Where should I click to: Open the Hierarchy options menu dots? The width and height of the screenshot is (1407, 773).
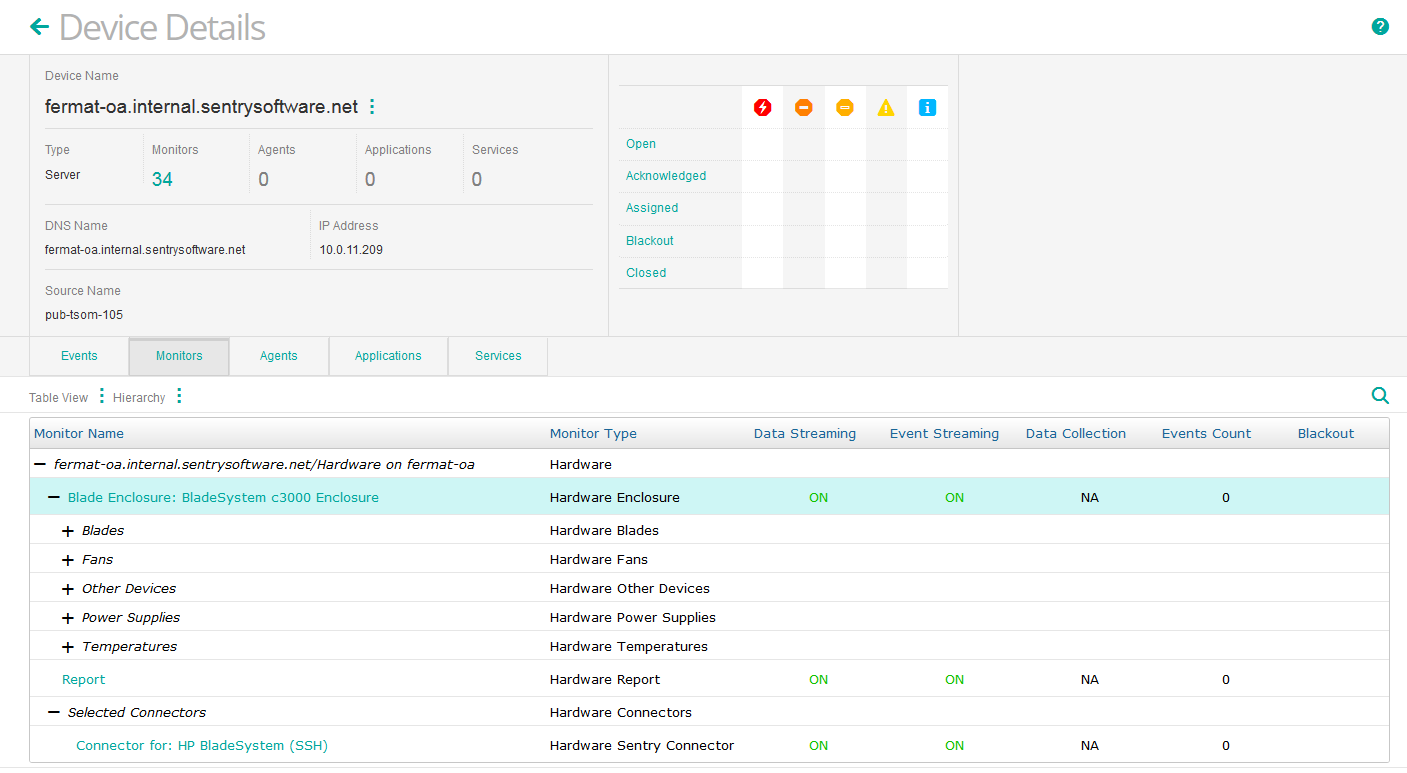coord(179,397)
